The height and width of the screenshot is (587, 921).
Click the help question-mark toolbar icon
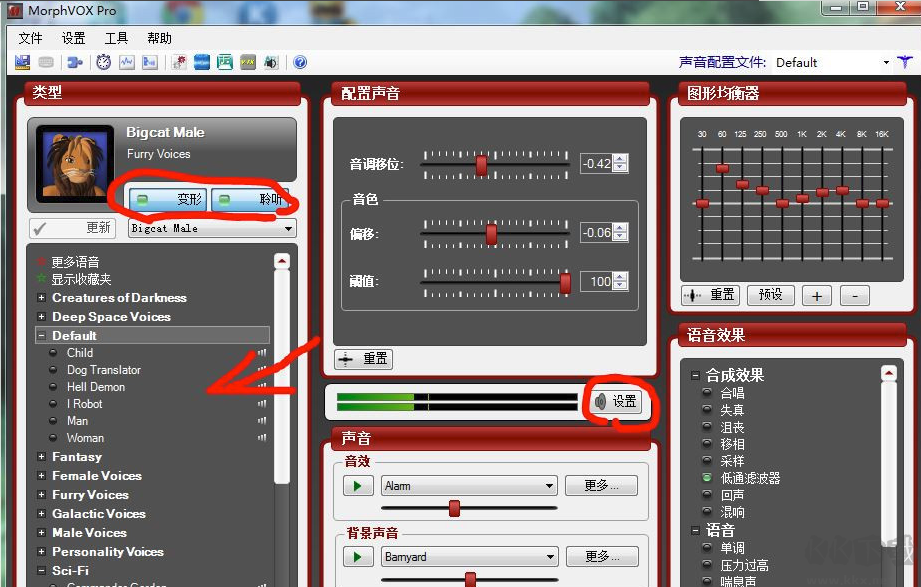(299, 62)
